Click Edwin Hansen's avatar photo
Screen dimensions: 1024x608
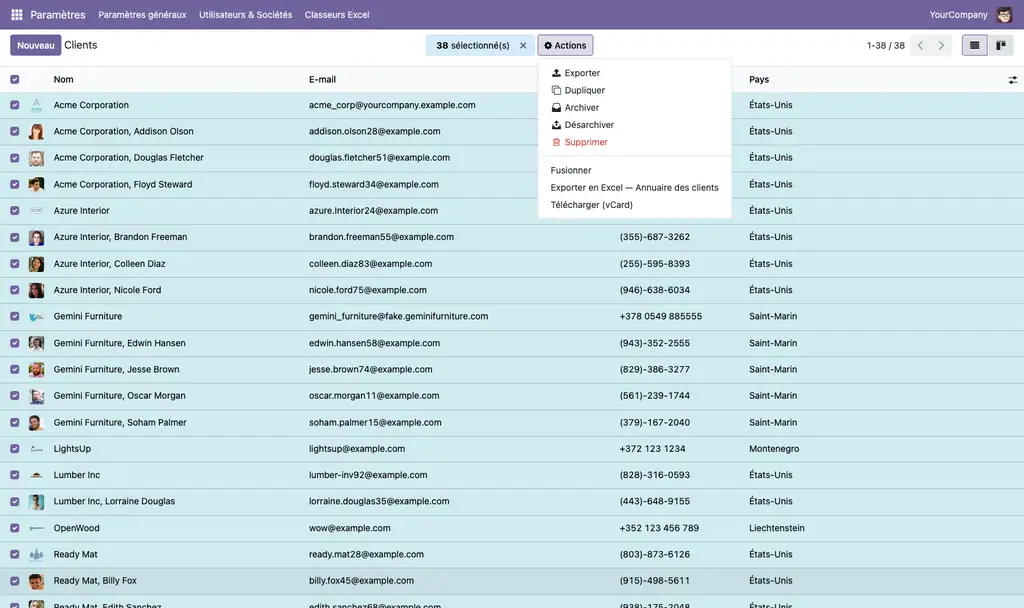[x=37, y=343]
